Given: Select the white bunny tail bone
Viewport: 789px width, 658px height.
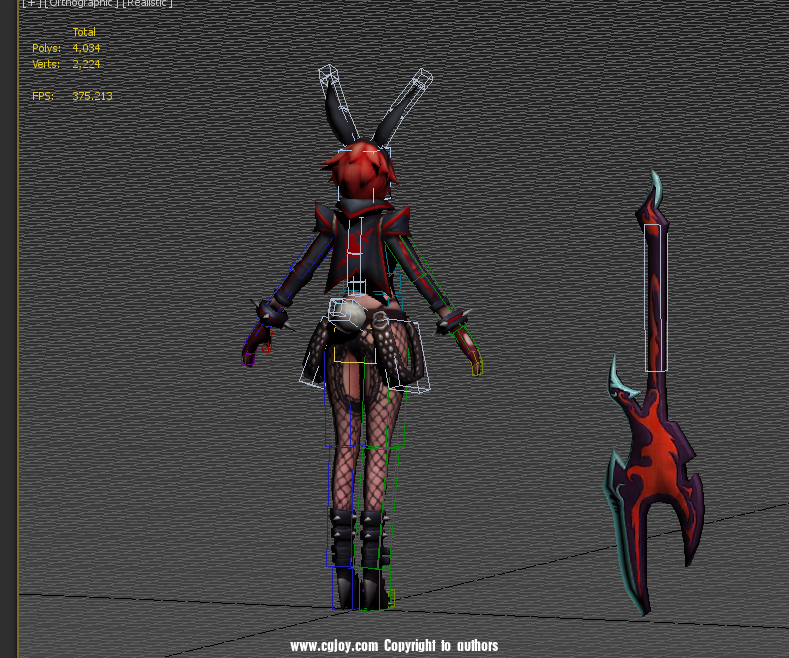Looking at the screenshot, I should [349, 315].
